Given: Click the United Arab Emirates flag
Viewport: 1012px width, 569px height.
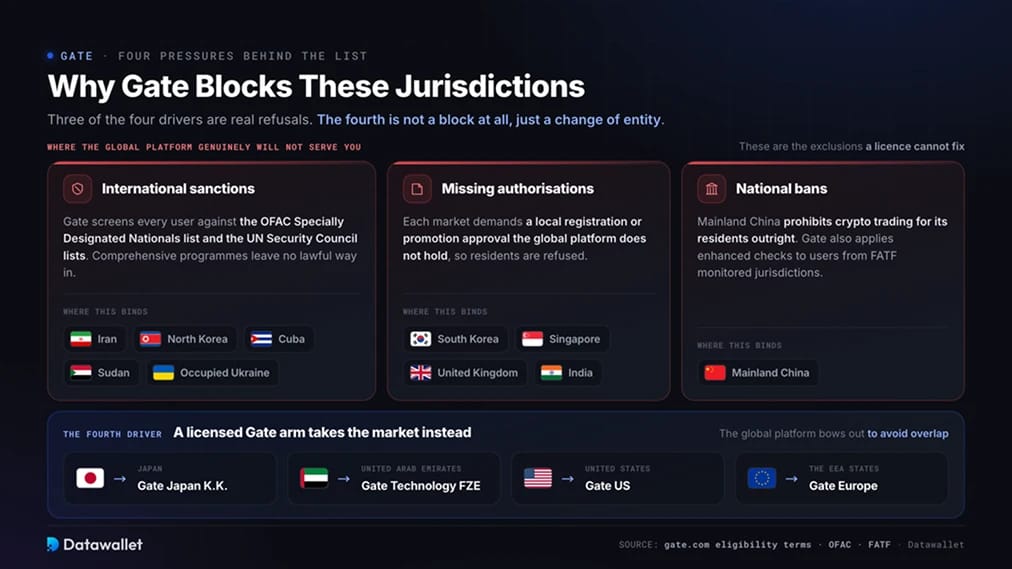Looking at the screenshot, I should (x=314, y=478).
